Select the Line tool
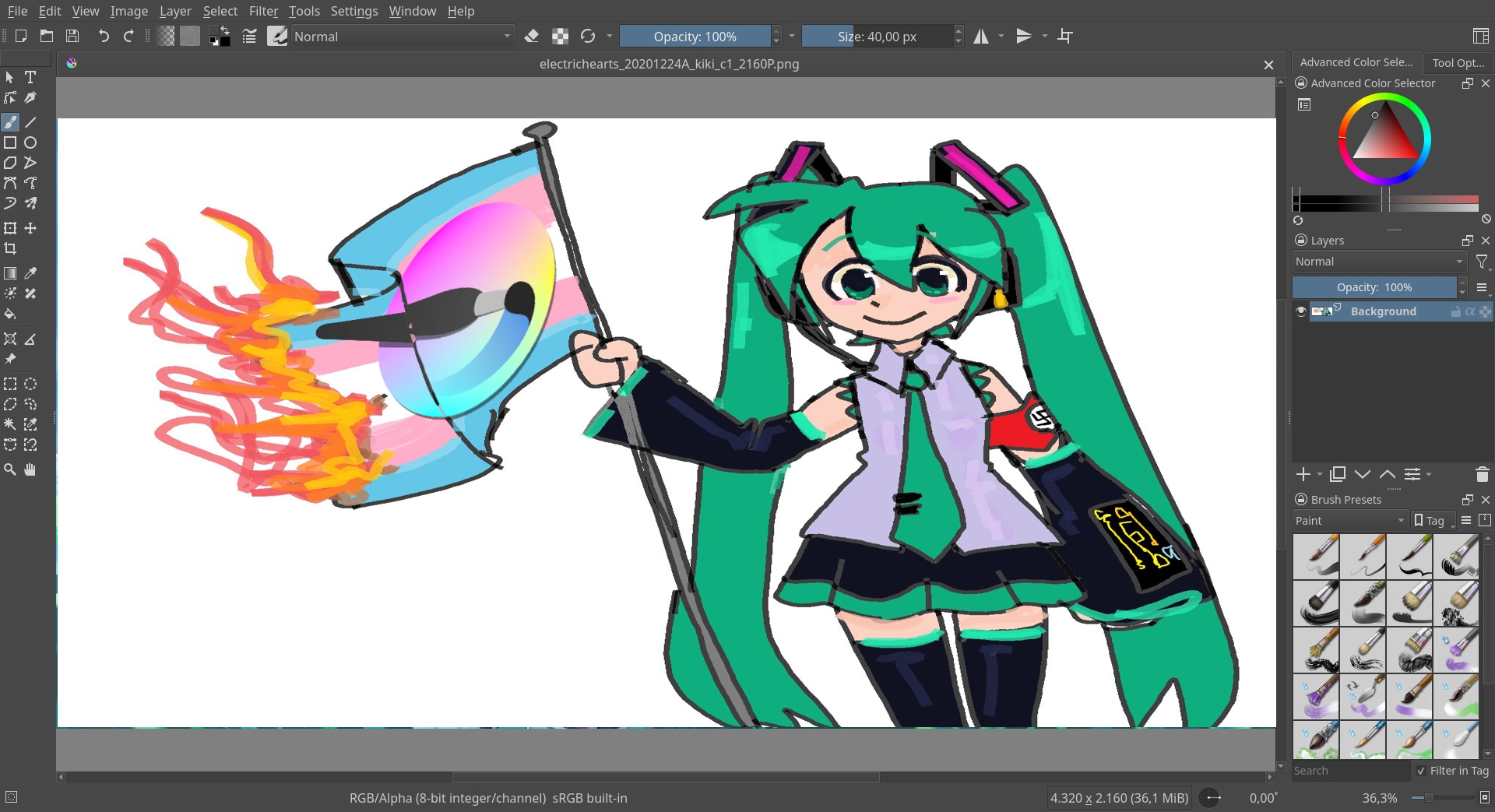1495x812 pixels. [30, 122]
